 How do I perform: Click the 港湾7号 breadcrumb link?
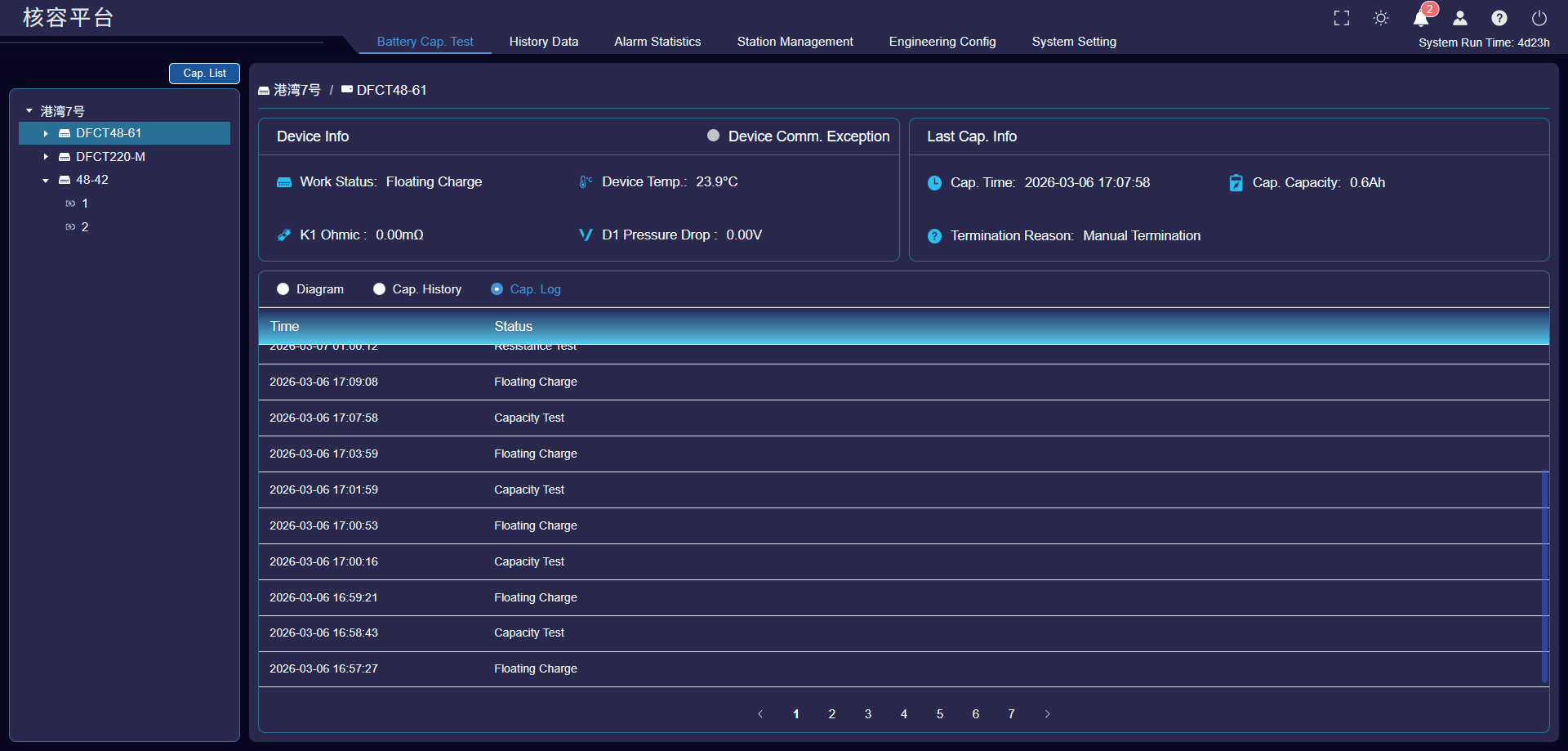[x=297, y=90]
